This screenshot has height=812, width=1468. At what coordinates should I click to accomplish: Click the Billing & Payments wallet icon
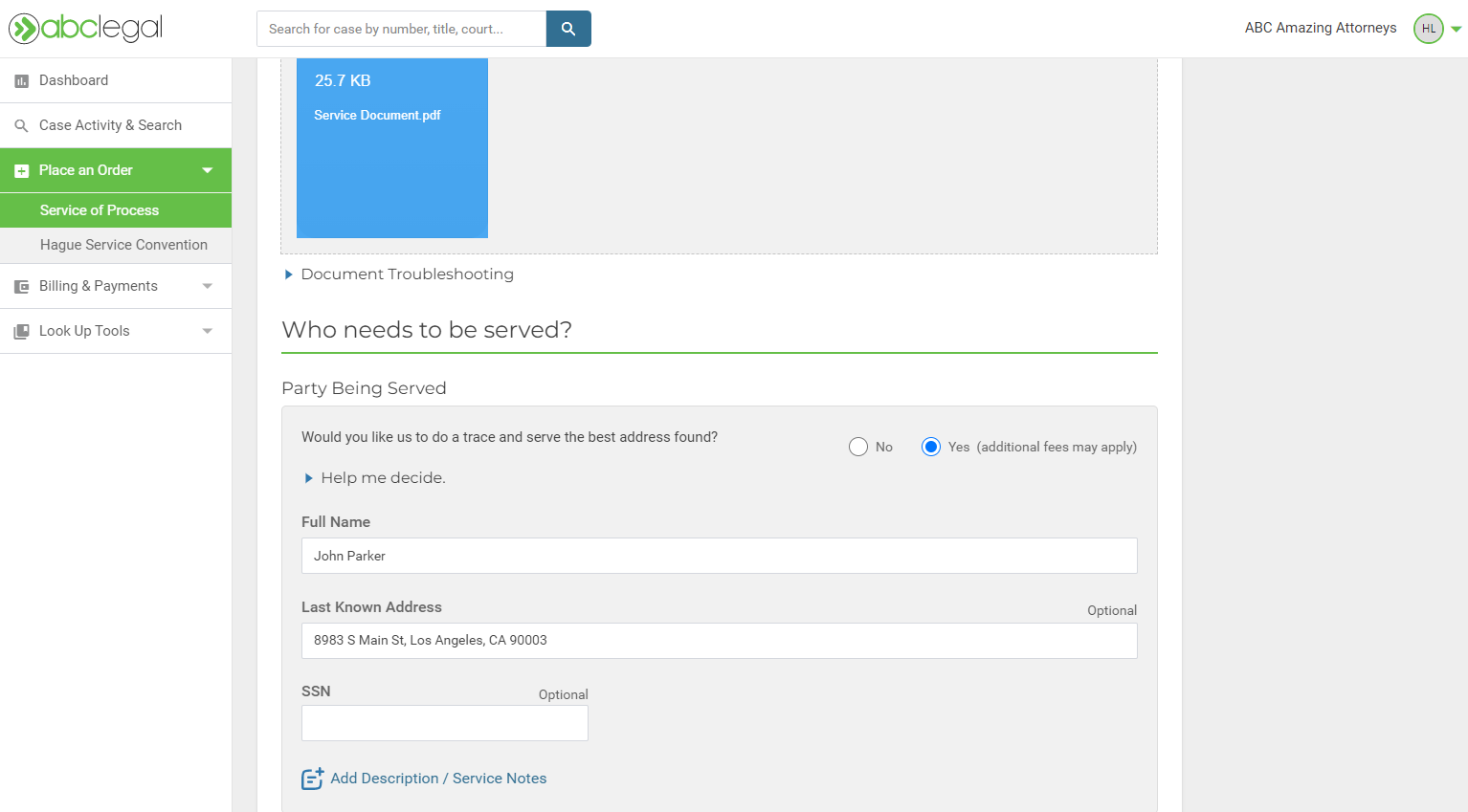pos(21,287)
